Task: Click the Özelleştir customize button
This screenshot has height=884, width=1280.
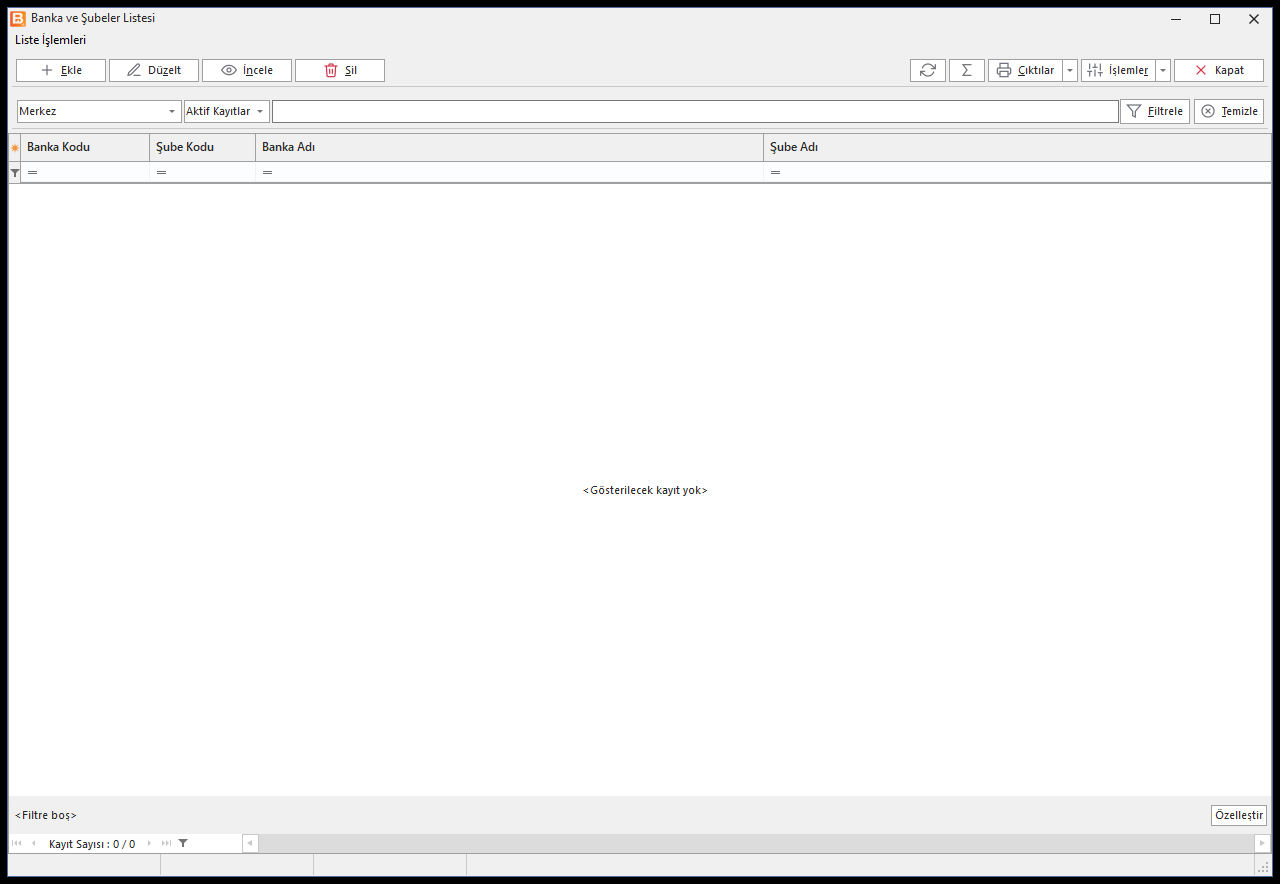Action: 1239,815
